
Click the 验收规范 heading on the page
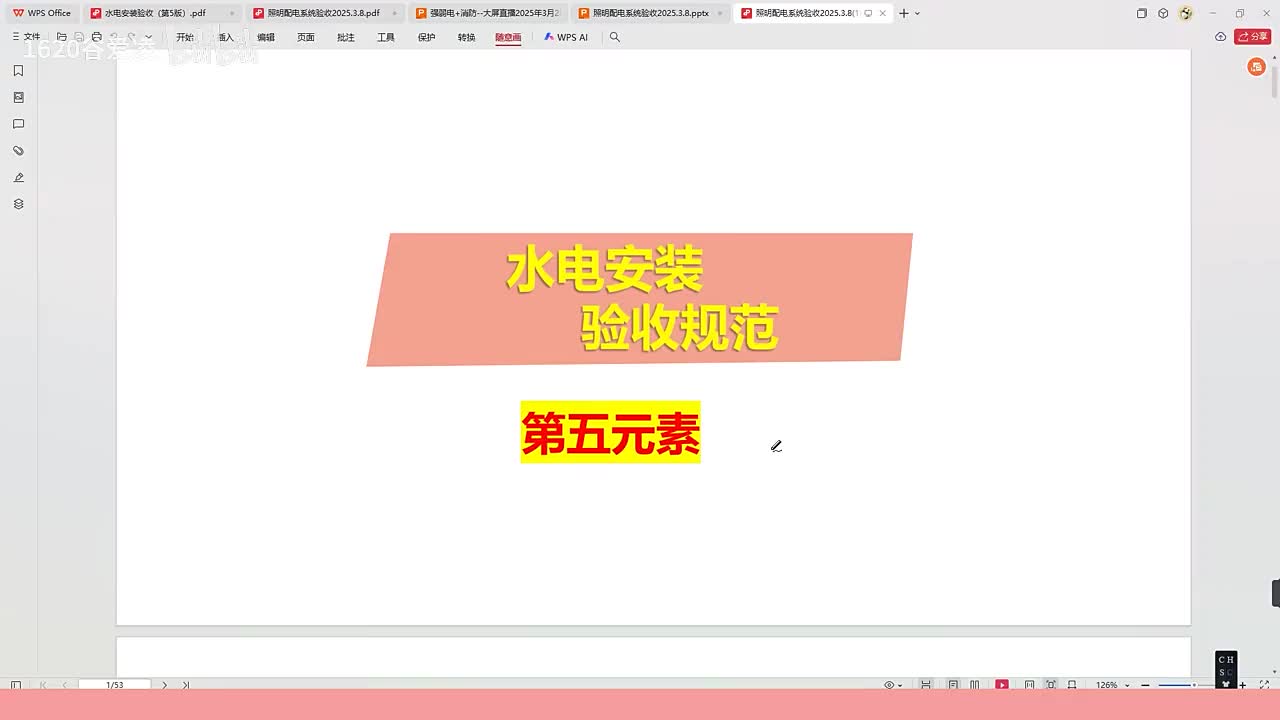pos(680,328)
